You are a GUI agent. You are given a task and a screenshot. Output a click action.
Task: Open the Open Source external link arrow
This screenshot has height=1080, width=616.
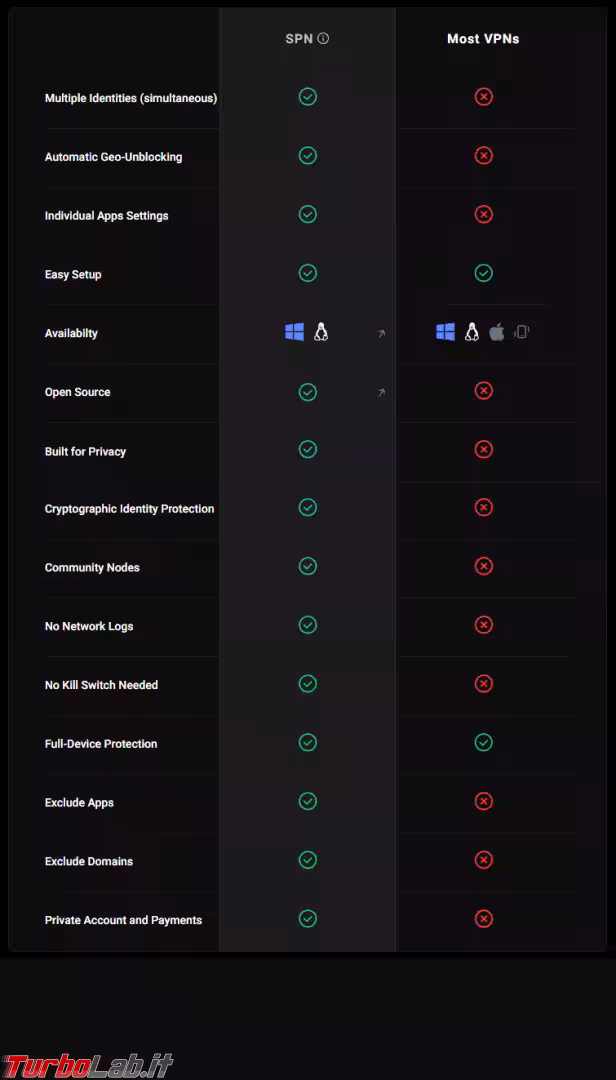pos(381,393)
